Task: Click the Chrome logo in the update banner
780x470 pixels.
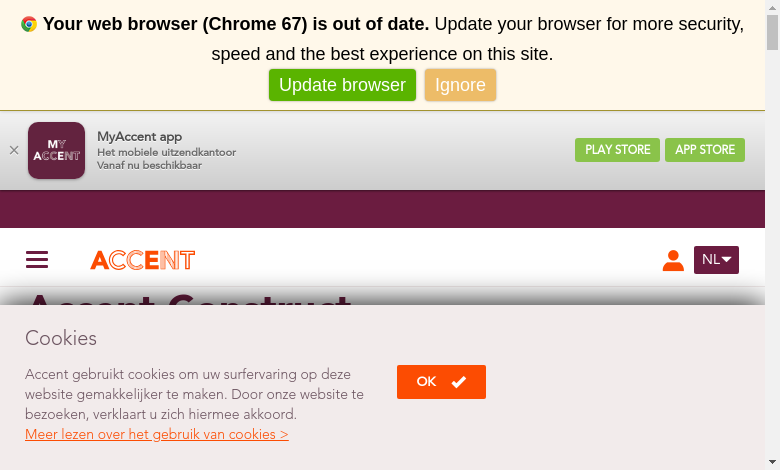Action: [29, 24]
